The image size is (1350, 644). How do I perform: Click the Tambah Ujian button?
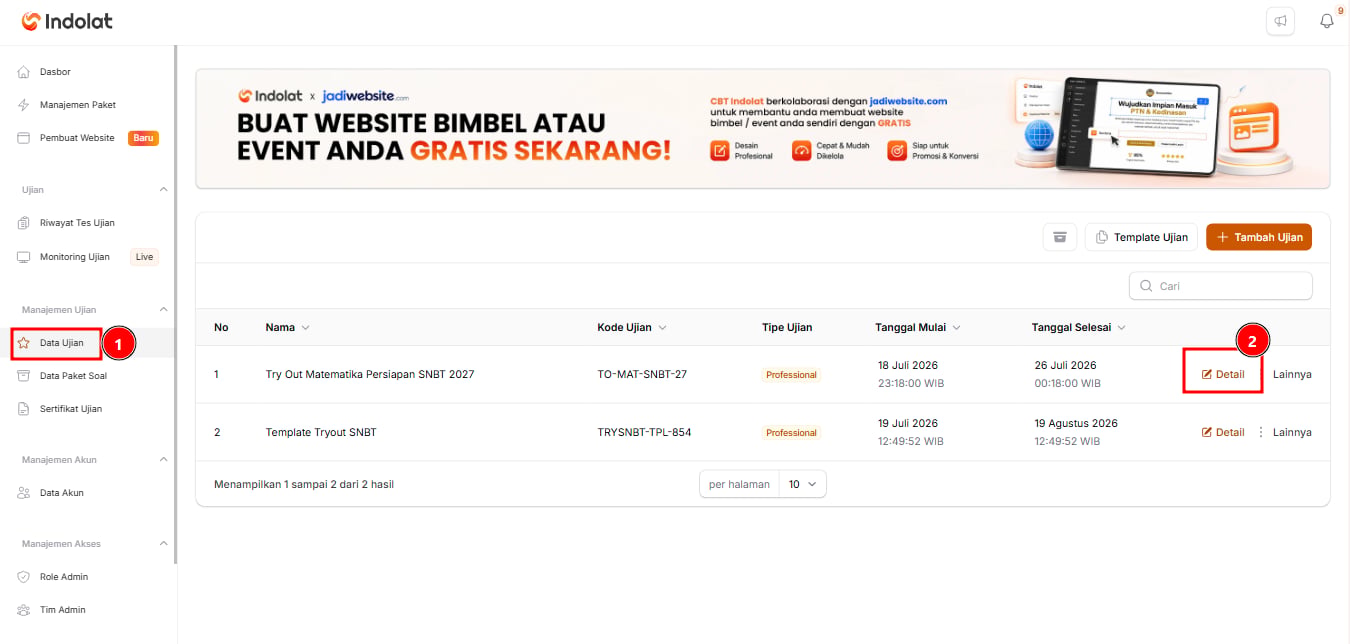(1259, 237)
